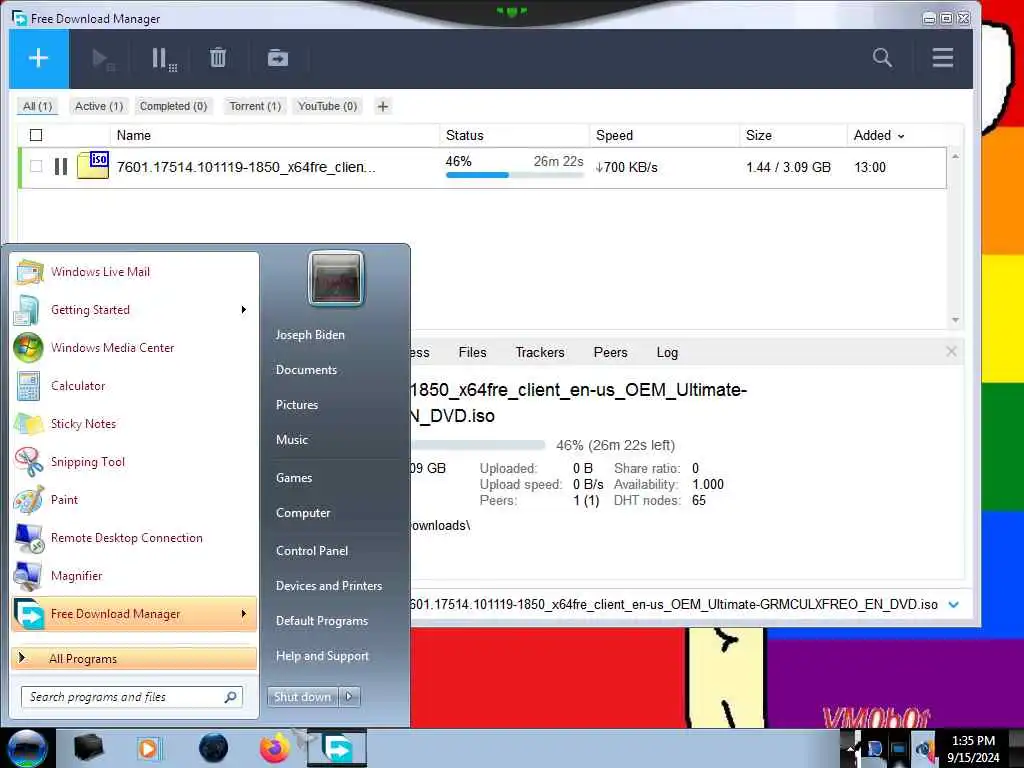Viewport: 1024px width, 768px height.
Task: Click the user account picture
Action: [x=336, y=278]
